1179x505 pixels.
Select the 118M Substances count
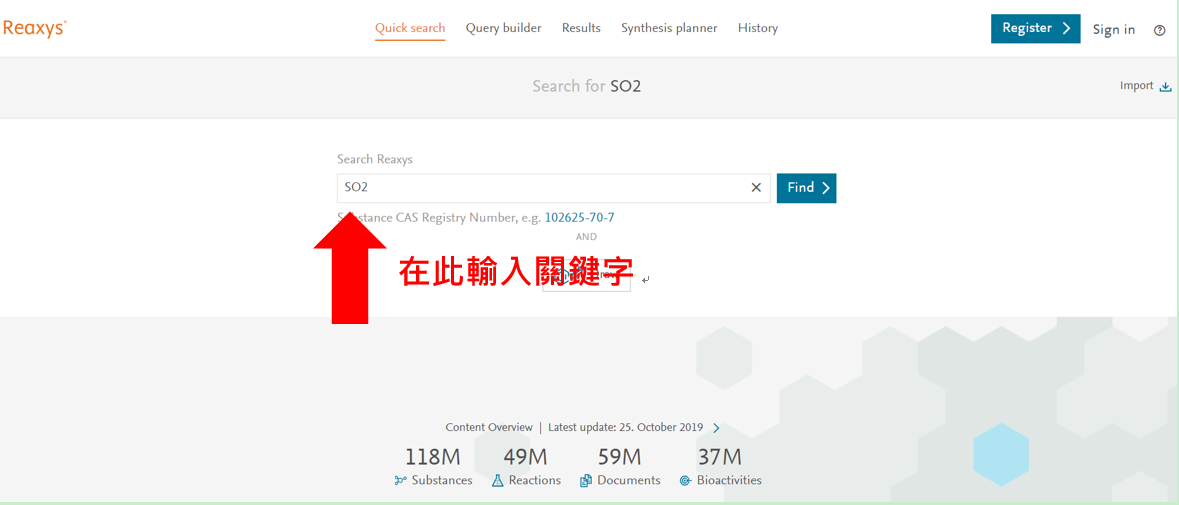click(433, 457)
